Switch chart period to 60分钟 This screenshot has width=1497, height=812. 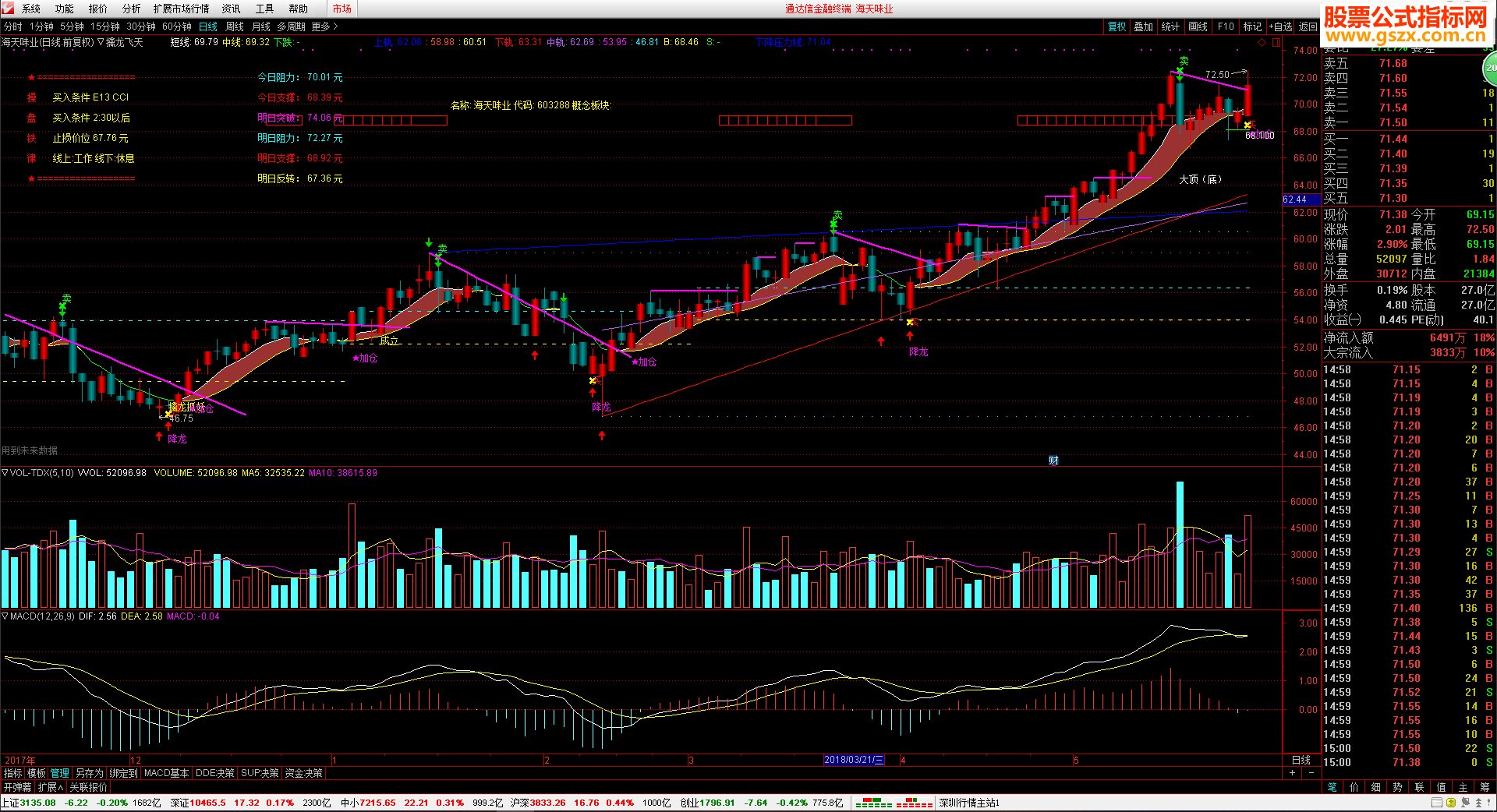(x=177, y=26)
